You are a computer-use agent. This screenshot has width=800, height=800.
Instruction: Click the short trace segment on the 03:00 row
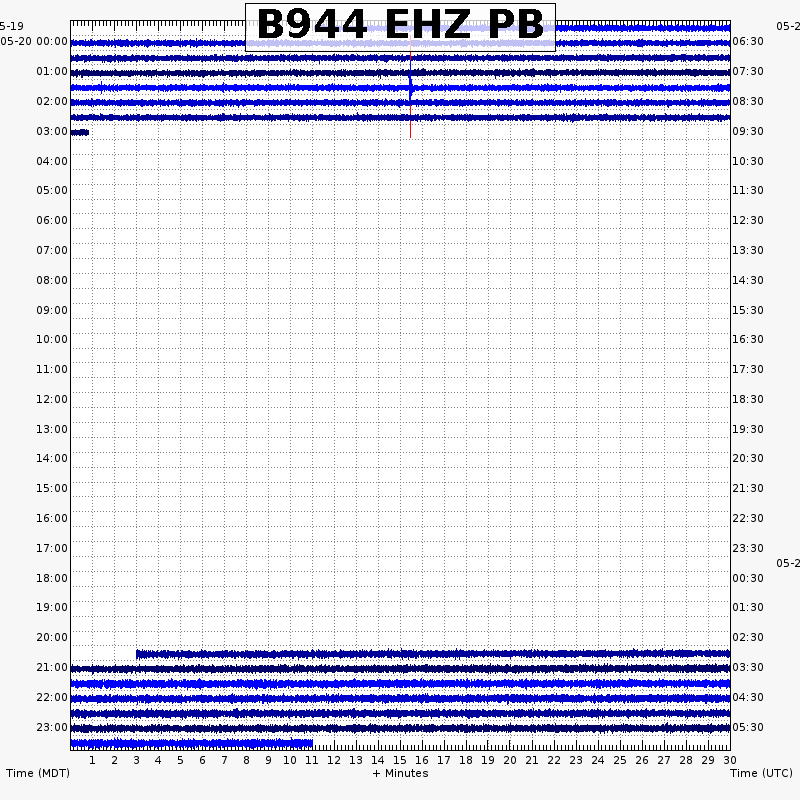[80, 133]
